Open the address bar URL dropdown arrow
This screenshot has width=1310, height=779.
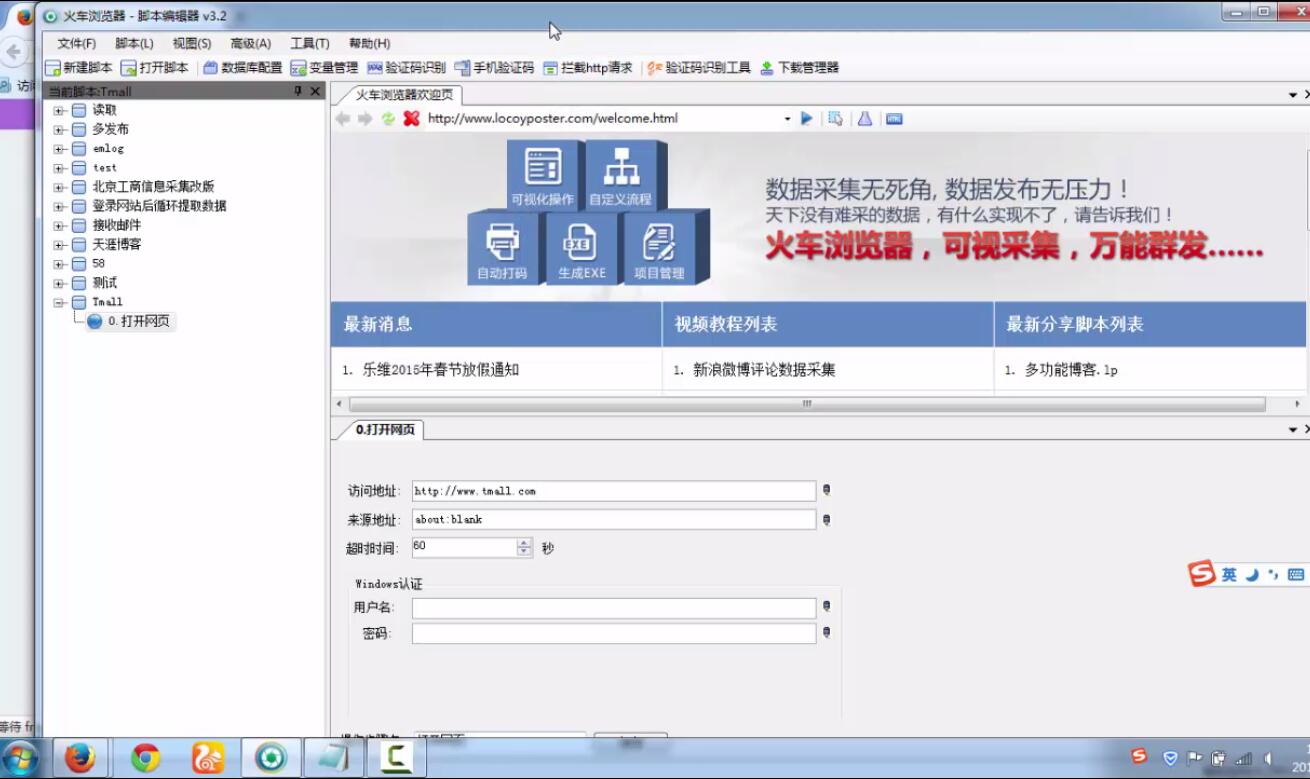(787, 119)
